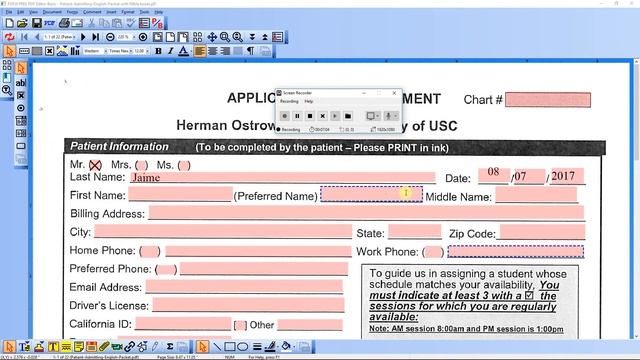This screenshot has width=640, height=360.
Task: Select the radio button tool in sidebar
Action: click(x=21, y=108)
